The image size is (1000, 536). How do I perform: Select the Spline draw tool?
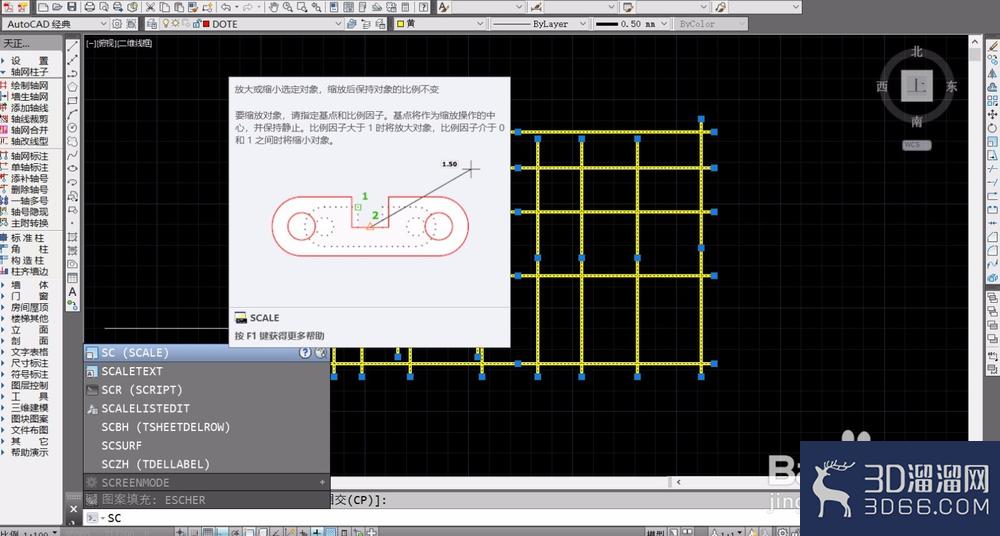click(73, 155)
